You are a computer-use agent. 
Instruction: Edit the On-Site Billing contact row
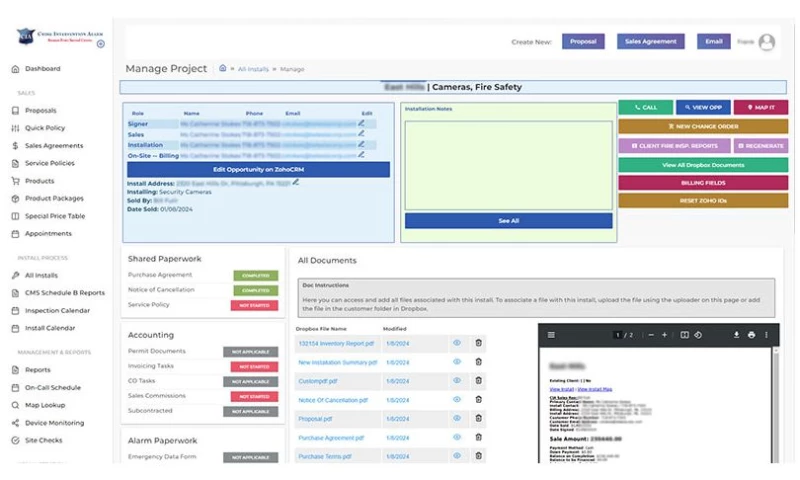[361, 155]
